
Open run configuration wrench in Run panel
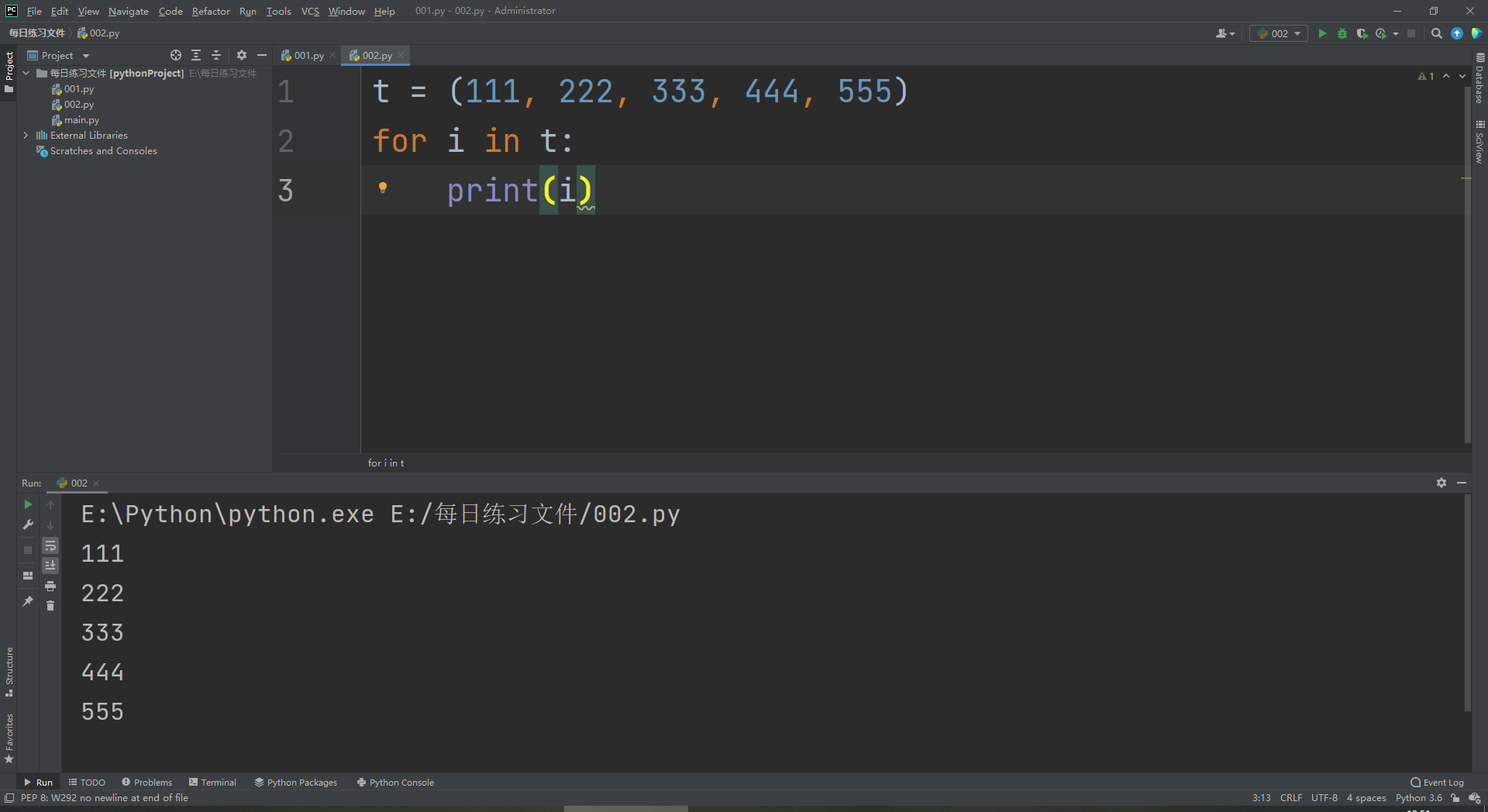28,525
